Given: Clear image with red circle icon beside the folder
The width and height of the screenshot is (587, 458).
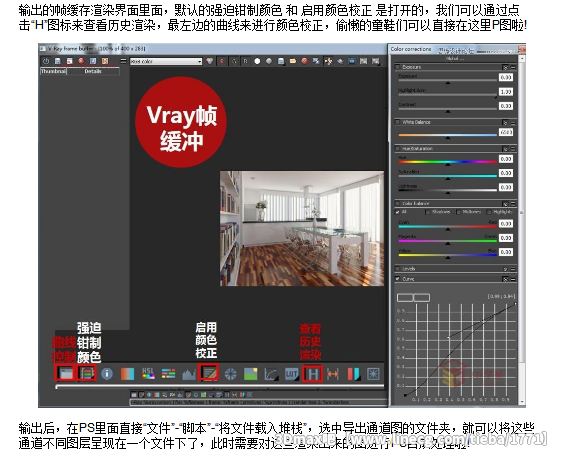Looking at the screenshot, I should [x=304, y=61].
